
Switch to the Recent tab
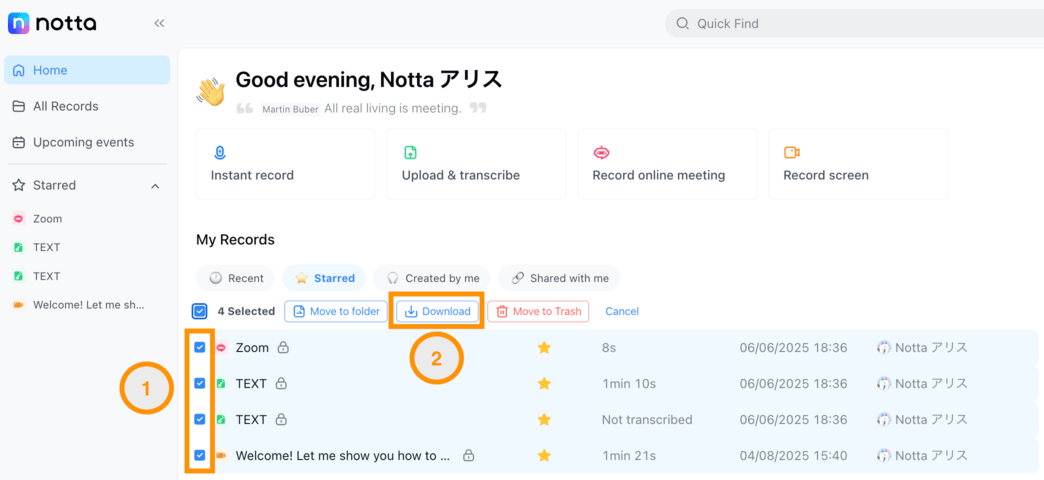[236, 278]
